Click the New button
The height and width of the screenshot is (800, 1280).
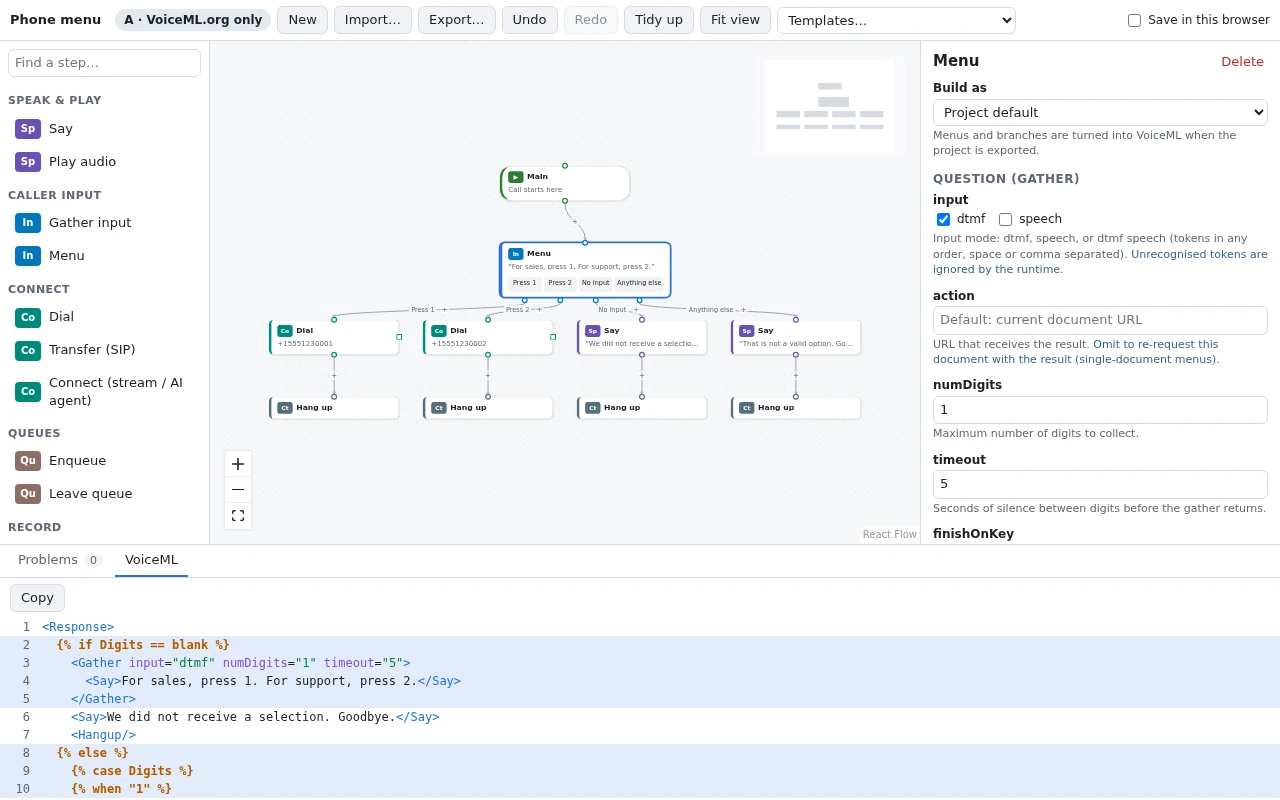pyautogui.click(x=302, y=20)
